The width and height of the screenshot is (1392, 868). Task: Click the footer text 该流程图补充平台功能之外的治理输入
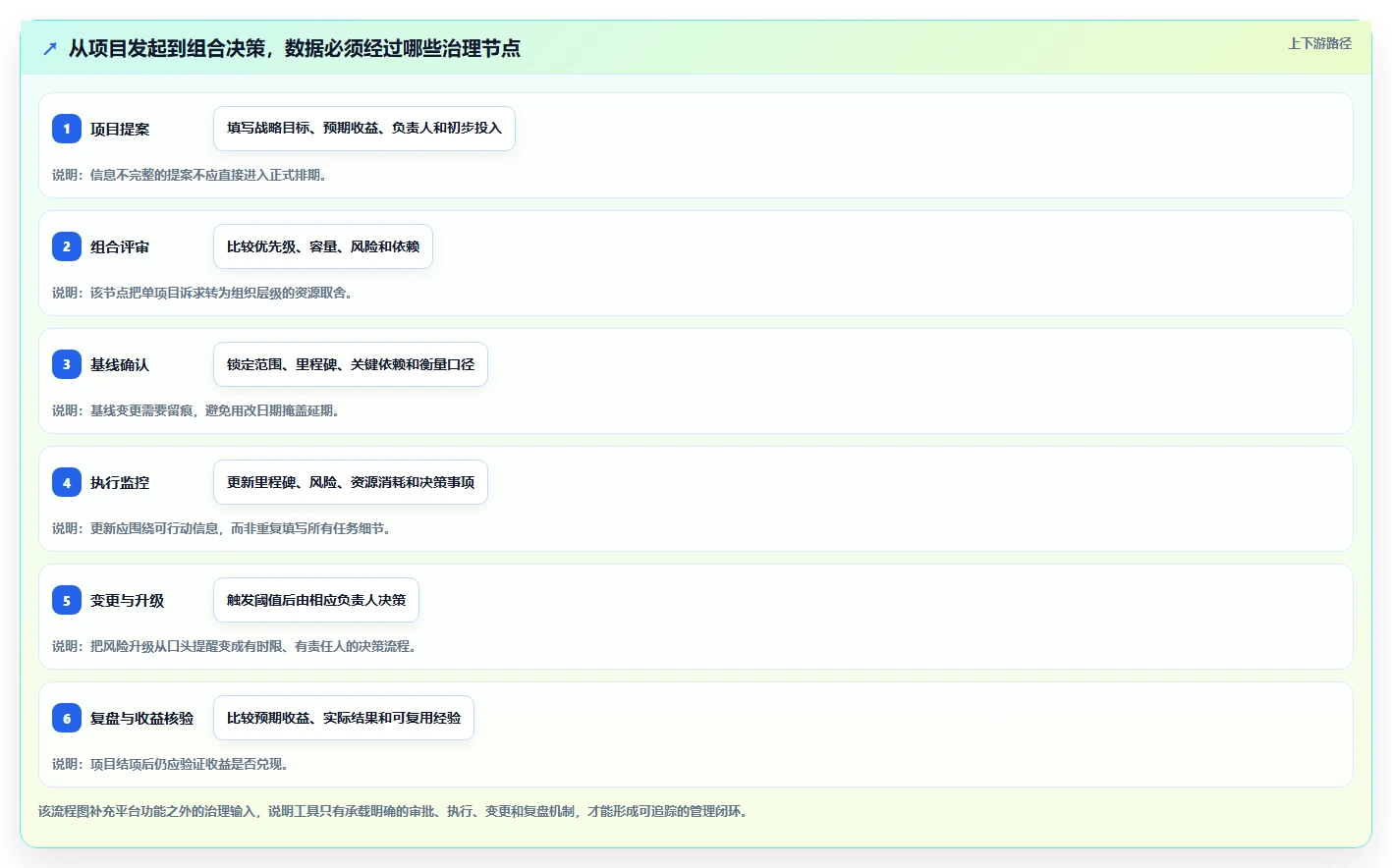[146, 811]
